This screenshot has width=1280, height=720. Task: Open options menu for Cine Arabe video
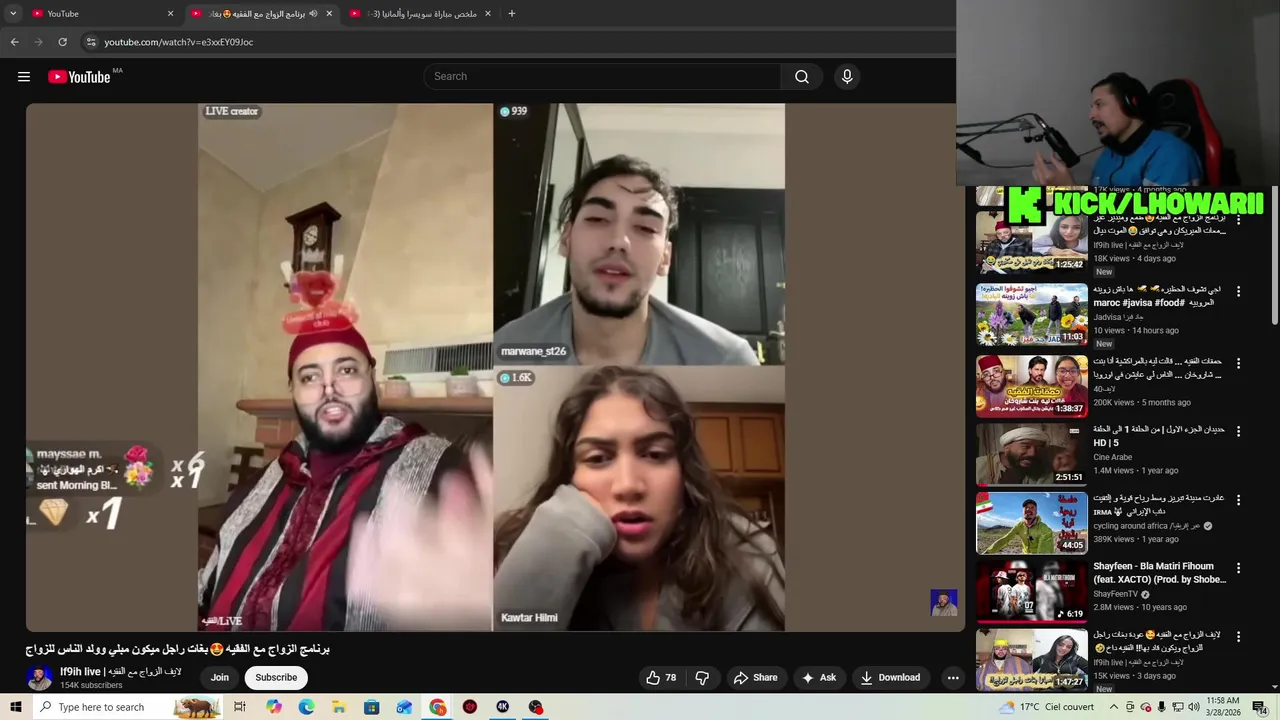pyautogui.click(x=1238, y=431)
